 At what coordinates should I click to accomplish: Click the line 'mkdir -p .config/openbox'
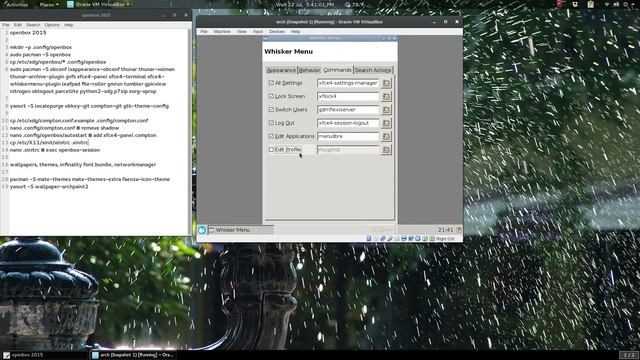coord(41,47)
